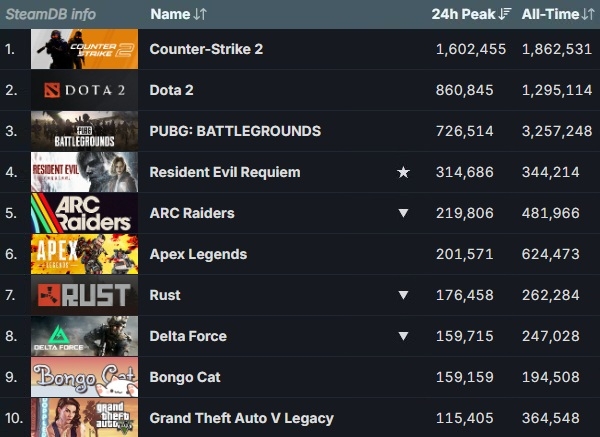This screenshot has height=437, width=600.
Task: Select the all-time value 247,028
Action: tap(551, 336)
